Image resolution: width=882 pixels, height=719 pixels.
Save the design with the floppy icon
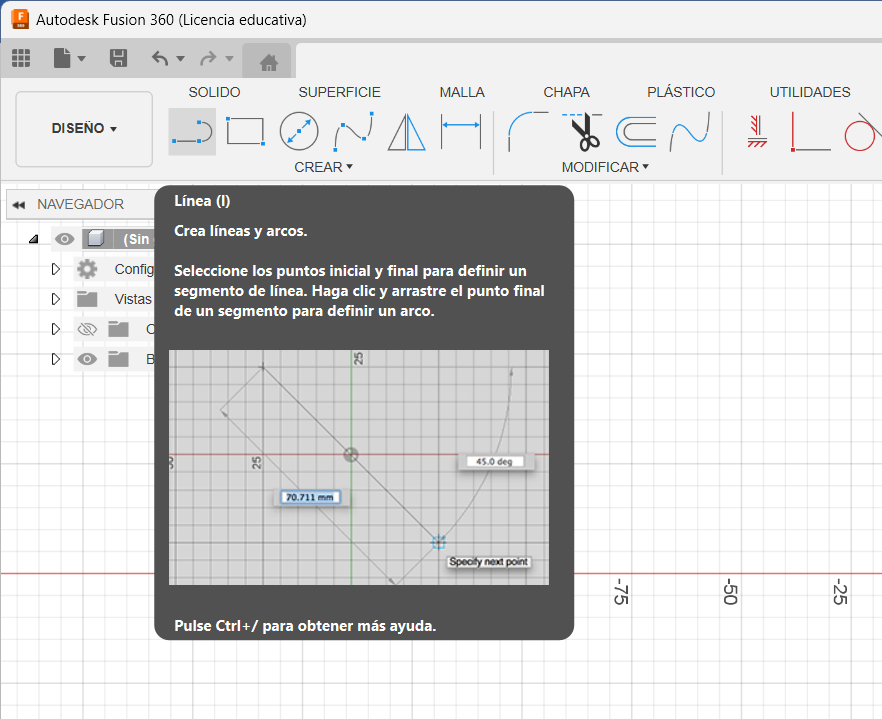pos(118,58)
